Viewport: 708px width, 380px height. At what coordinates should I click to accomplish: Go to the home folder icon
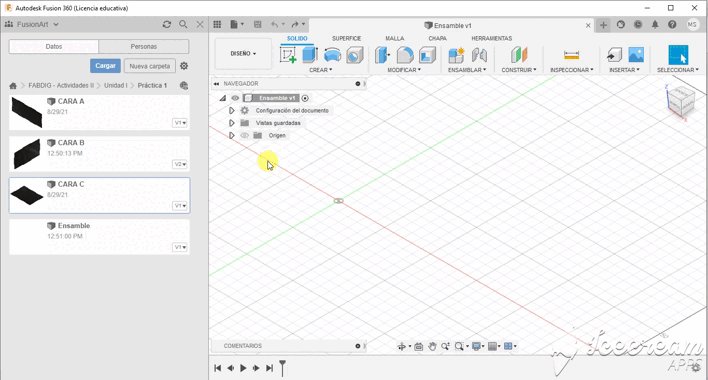click(13, 85)
